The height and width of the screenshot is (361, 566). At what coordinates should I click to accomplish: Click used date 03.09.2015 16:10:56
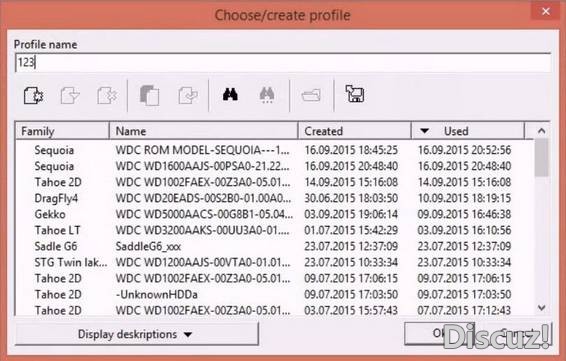point(464,230)
